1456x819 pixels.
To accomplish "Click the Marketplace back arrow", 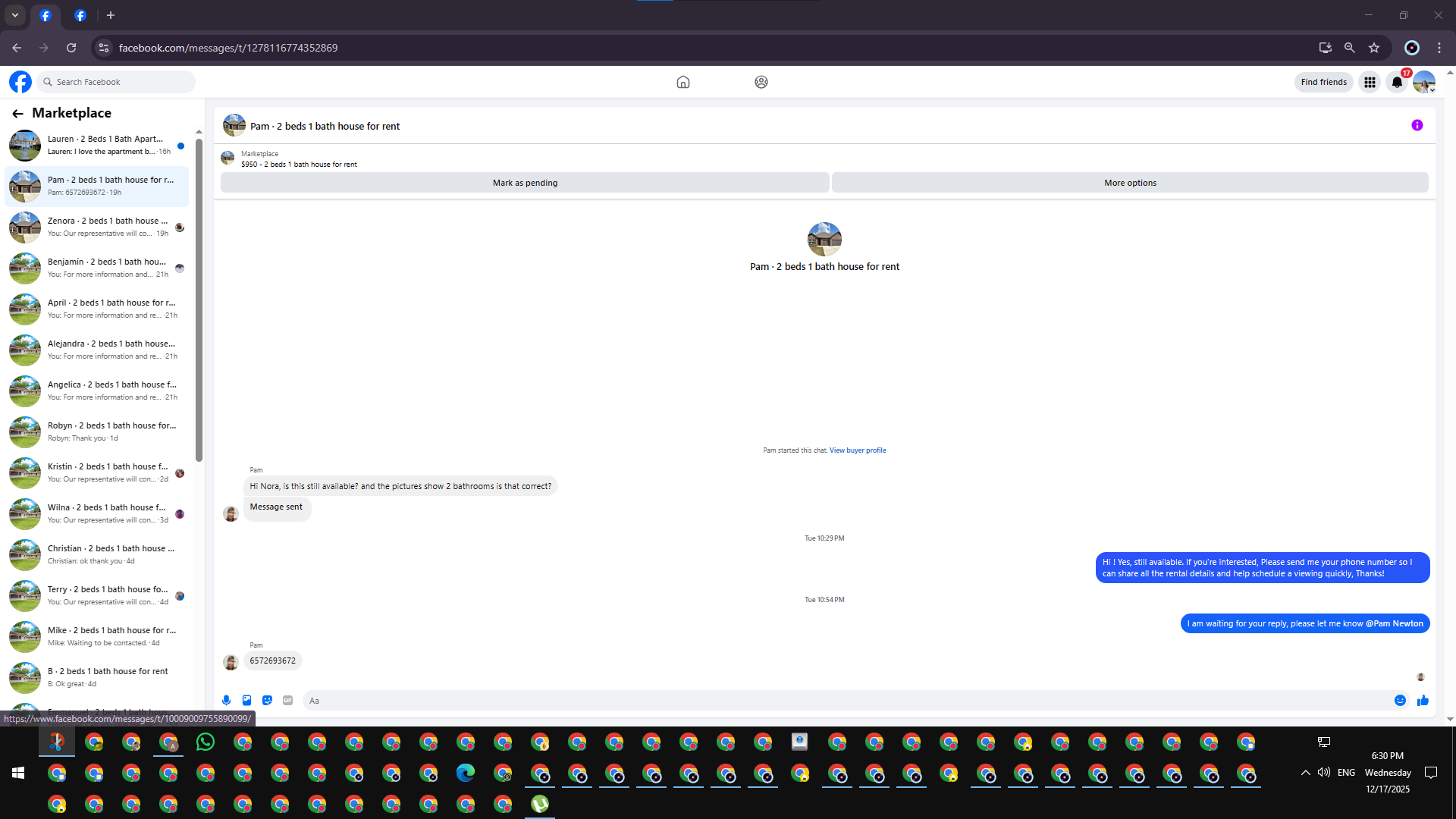I will pyautogui.click(x=17, y=114).
